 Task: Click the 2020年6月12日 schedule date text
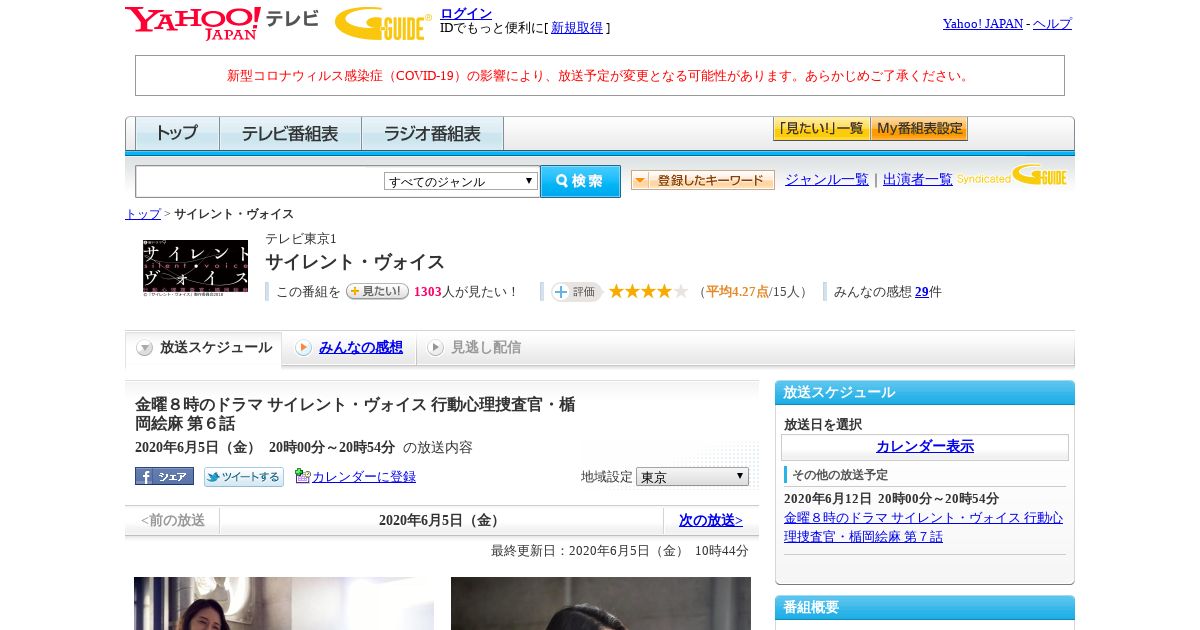(891, 498)
